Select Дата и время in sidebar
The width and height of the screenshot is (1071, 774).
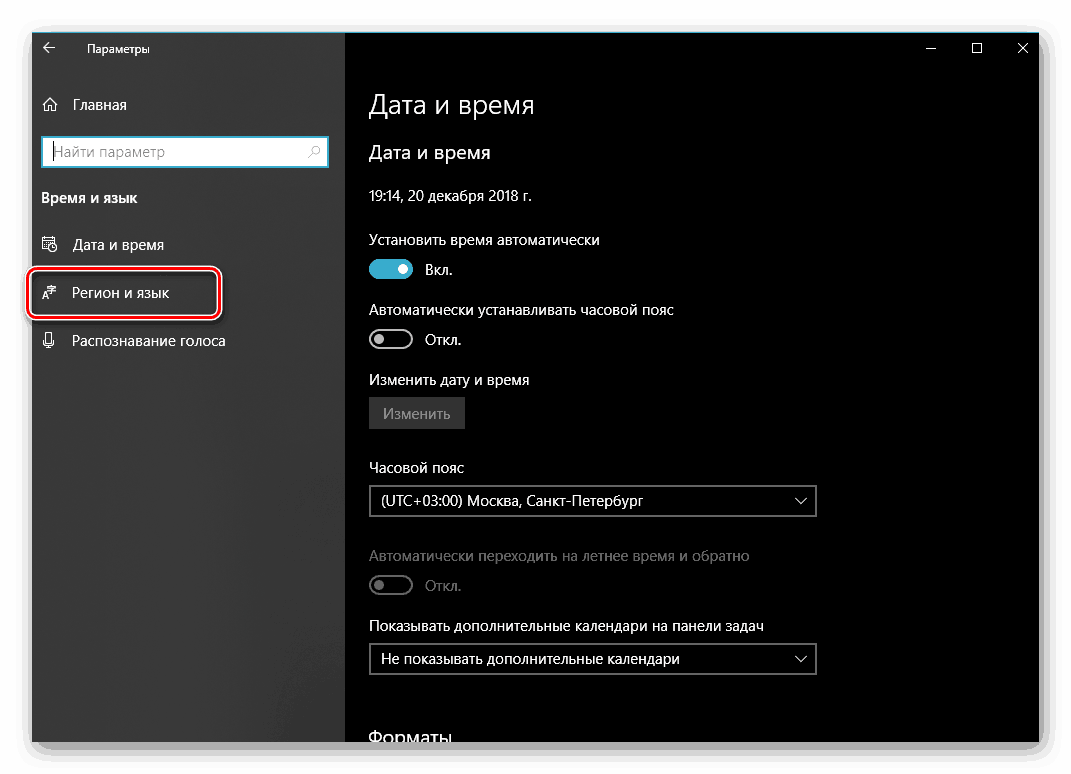click(x=118, y=245)
